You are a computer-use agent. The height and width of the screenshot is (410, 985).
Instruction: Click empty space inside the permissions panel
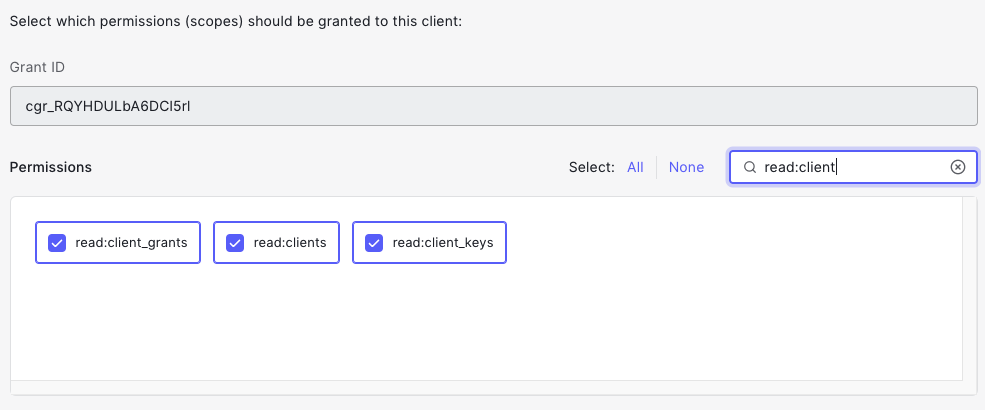point(486,320)
